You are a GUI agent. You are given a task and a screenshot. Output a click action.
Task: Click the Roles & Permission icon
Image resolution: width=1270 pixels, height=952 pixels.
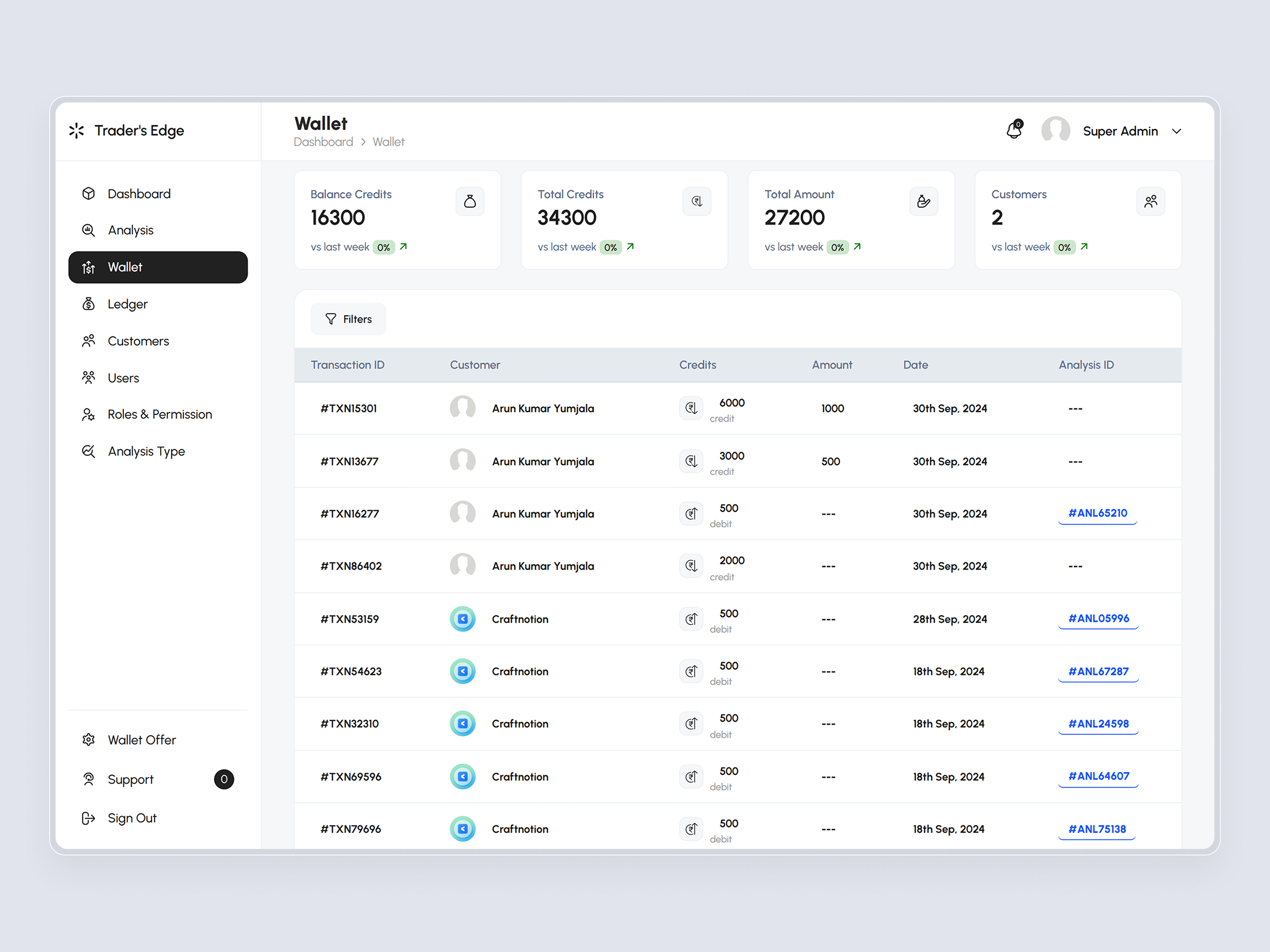click(88, 414)
